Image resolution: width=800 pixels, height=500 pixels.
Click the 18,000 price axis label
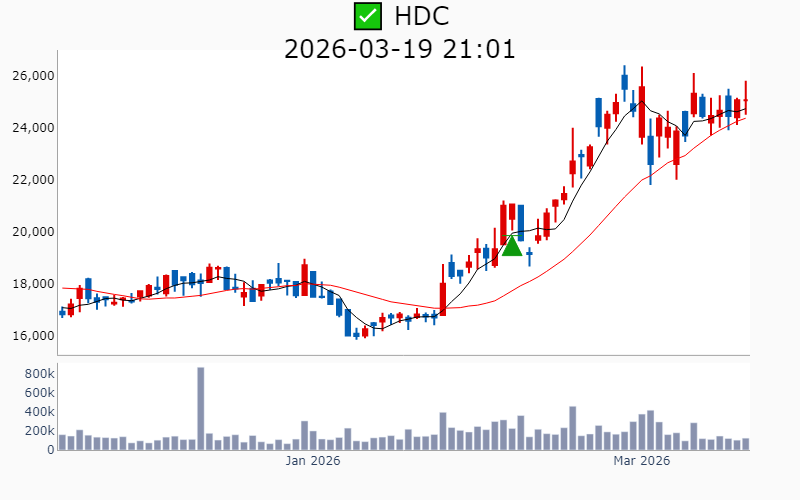coord(32,284)
